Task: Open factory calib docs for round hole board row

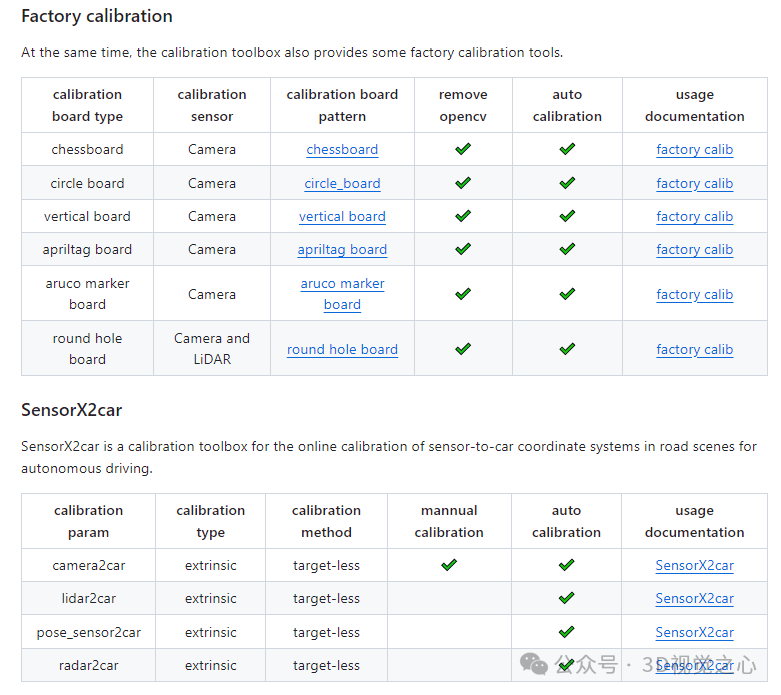Action: [x=694, y=350]
